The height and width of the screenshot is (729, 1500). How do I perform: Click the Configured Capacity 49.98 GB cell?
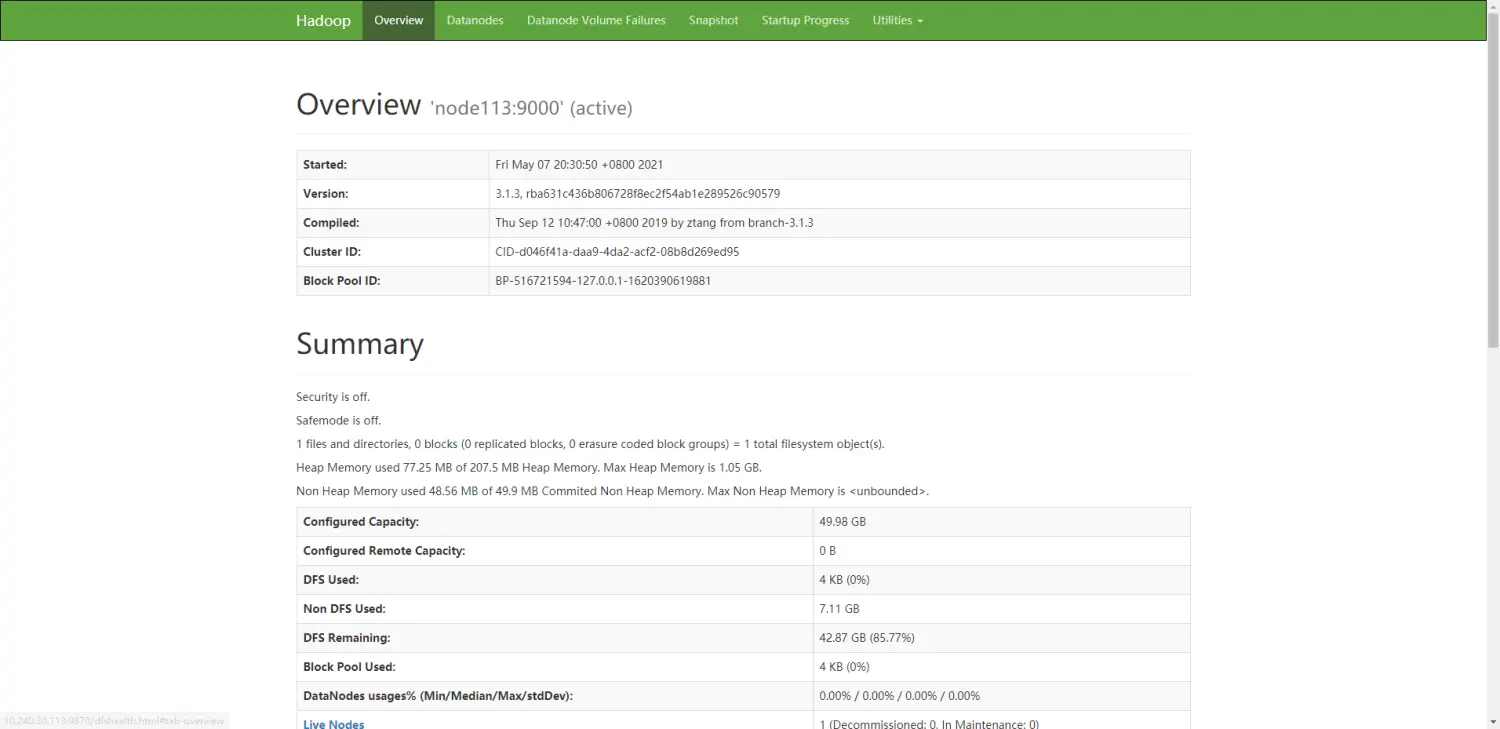pyautogui.click(x=842, y=522)
